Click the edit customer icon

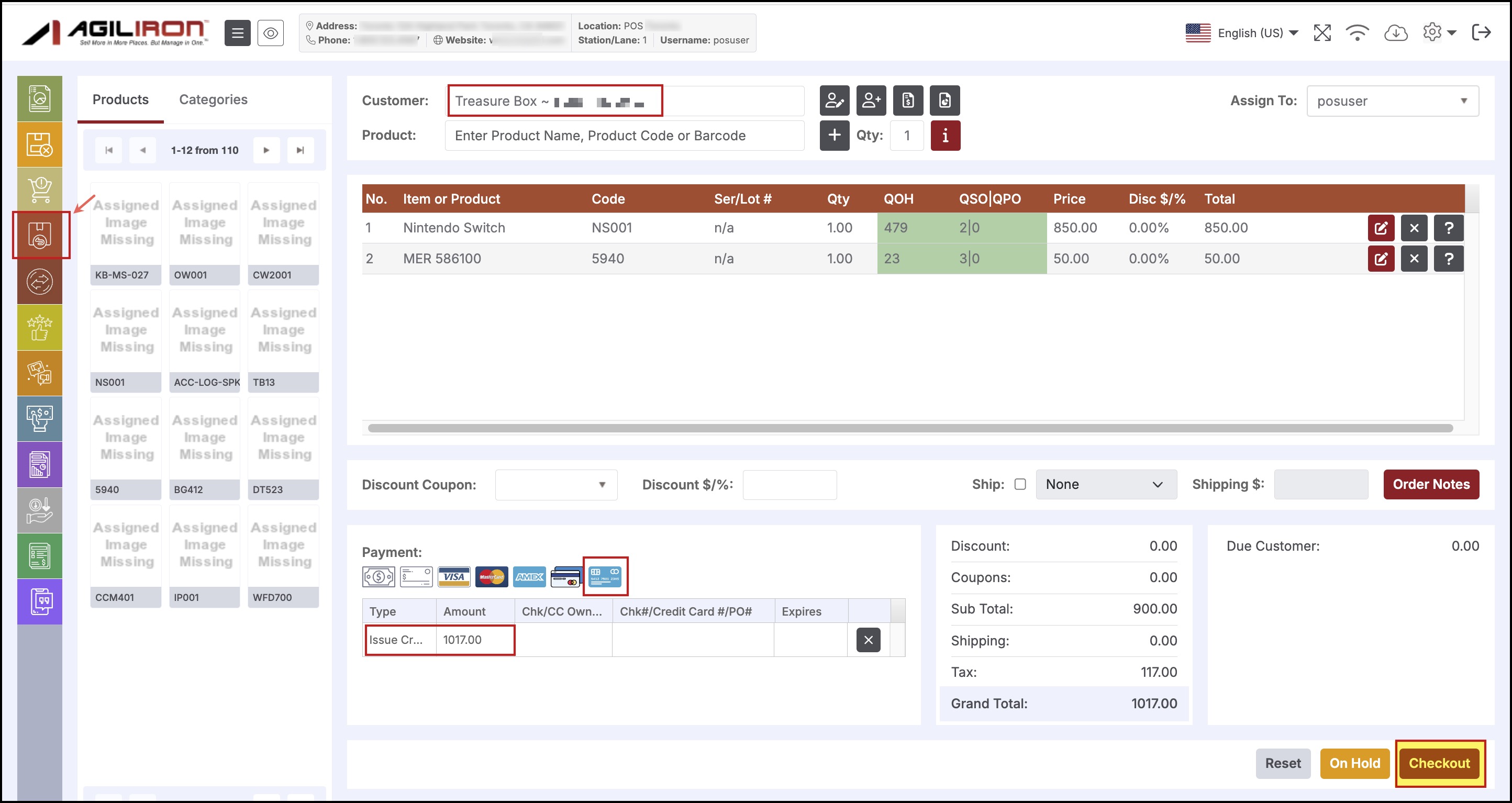(x=834, y=101)
